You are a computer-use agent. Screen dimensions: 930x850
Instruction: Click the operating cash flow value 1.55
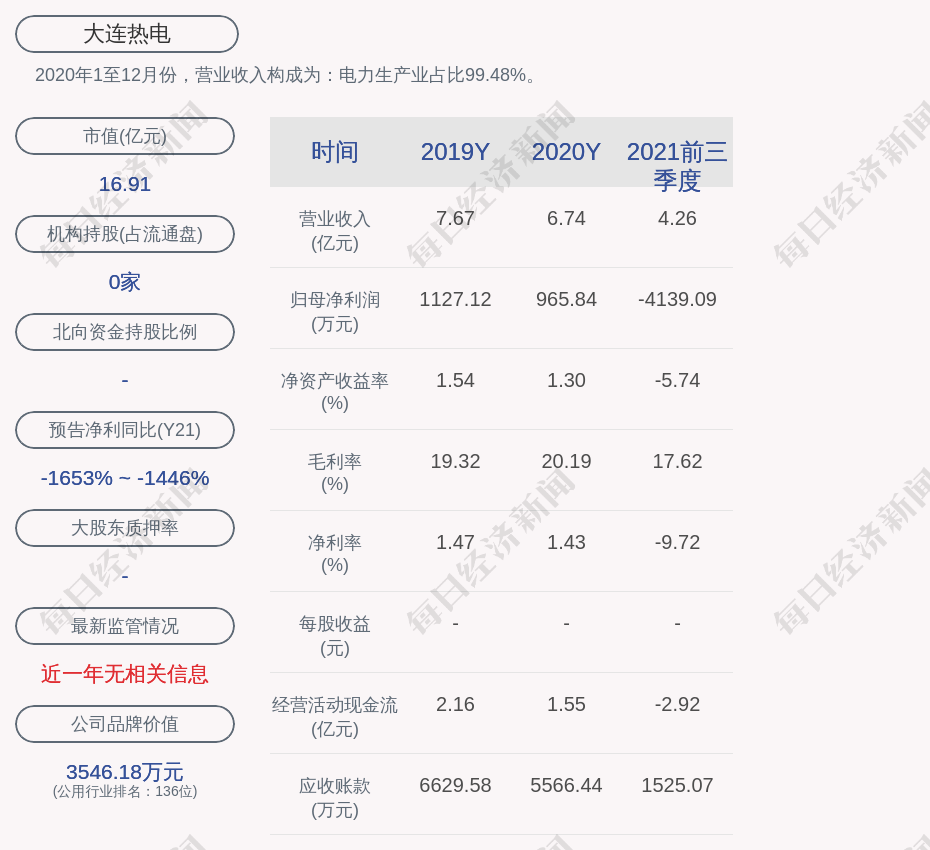pos(566,704)
